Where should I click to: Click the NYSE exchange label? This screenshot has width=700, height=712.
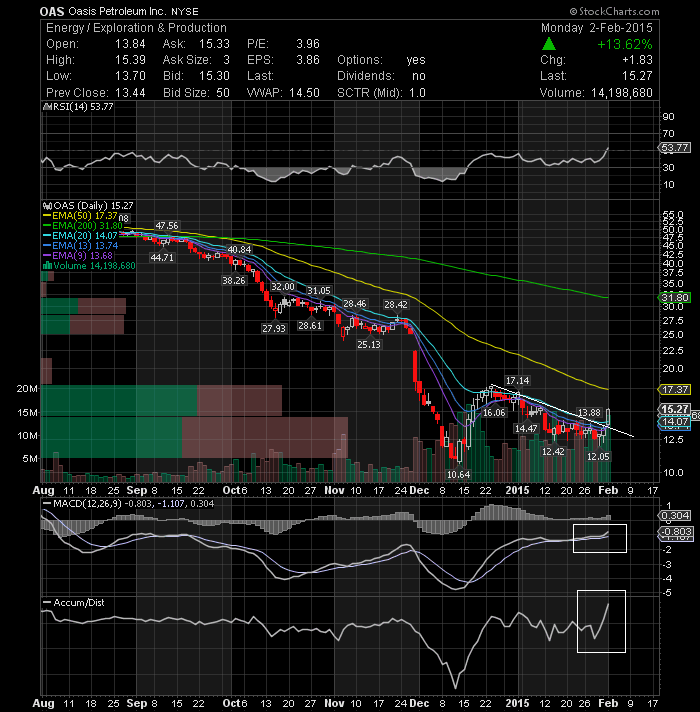(185, 12)
